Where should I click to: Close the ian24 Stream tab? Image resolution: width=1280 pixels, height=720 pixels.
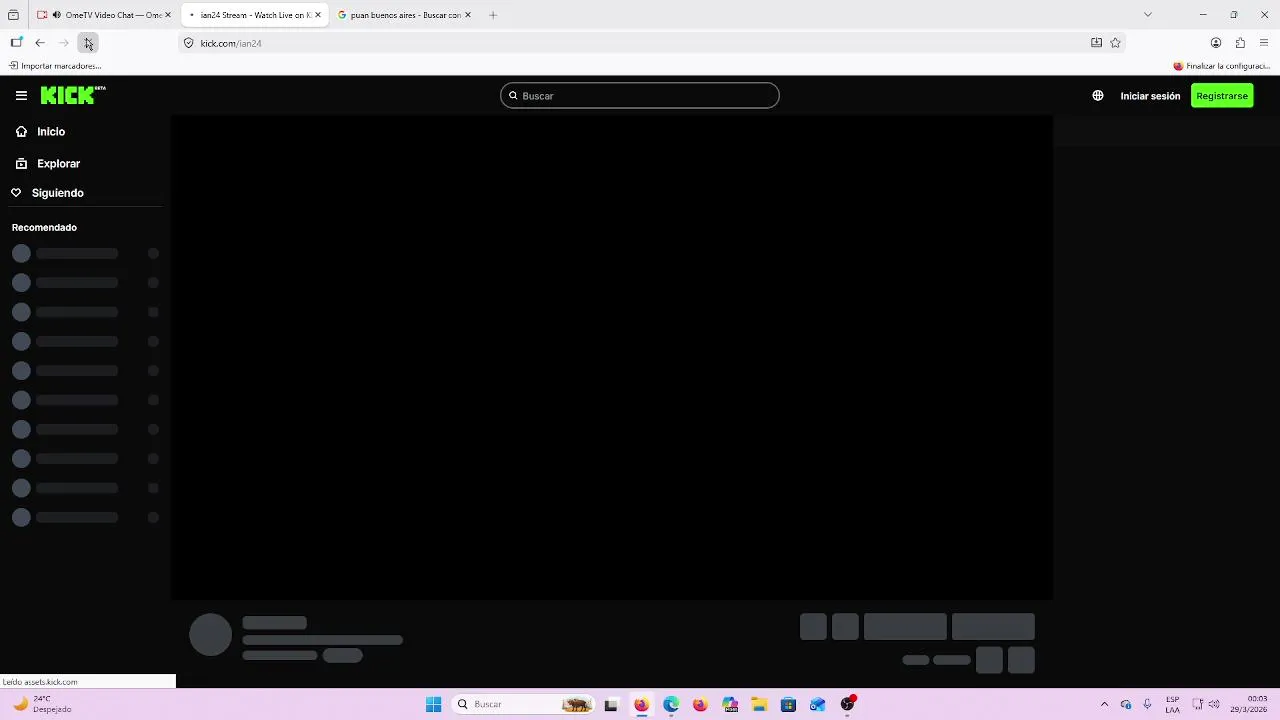[x=318, y=15]
